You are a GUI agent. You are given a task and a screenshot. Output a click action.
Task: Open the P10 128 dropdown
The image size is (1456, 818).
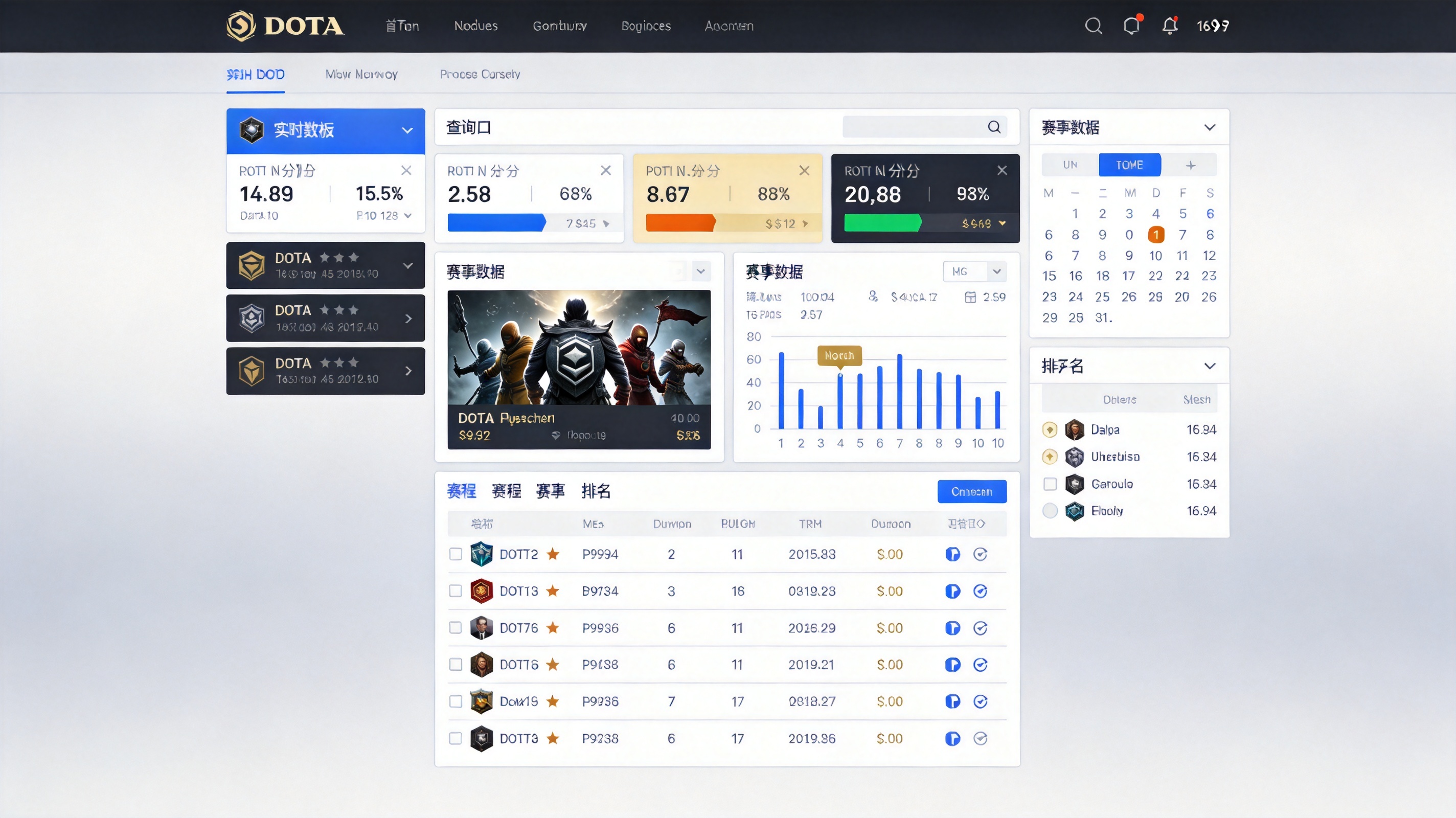(384, 215)
